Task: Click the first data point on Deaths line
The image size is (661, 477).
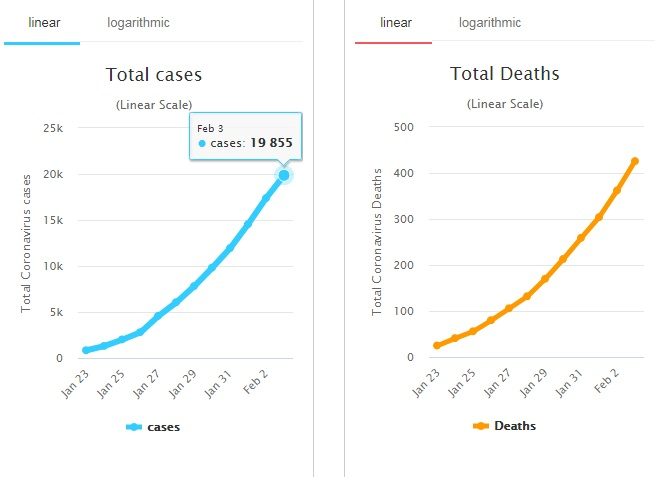Action: pos(437,345)
